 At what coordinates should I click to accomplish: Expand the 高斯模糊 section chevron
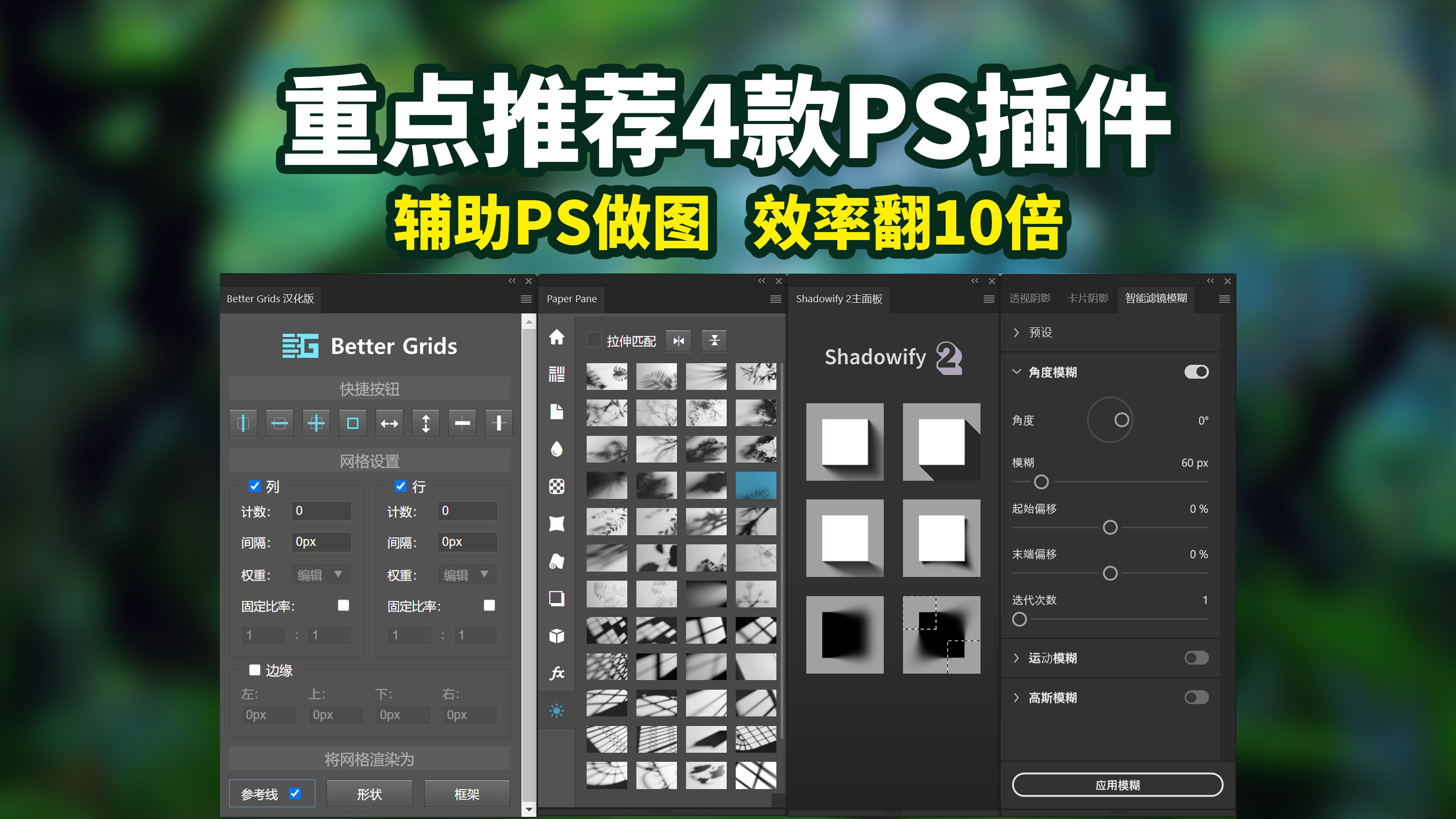1016,698
